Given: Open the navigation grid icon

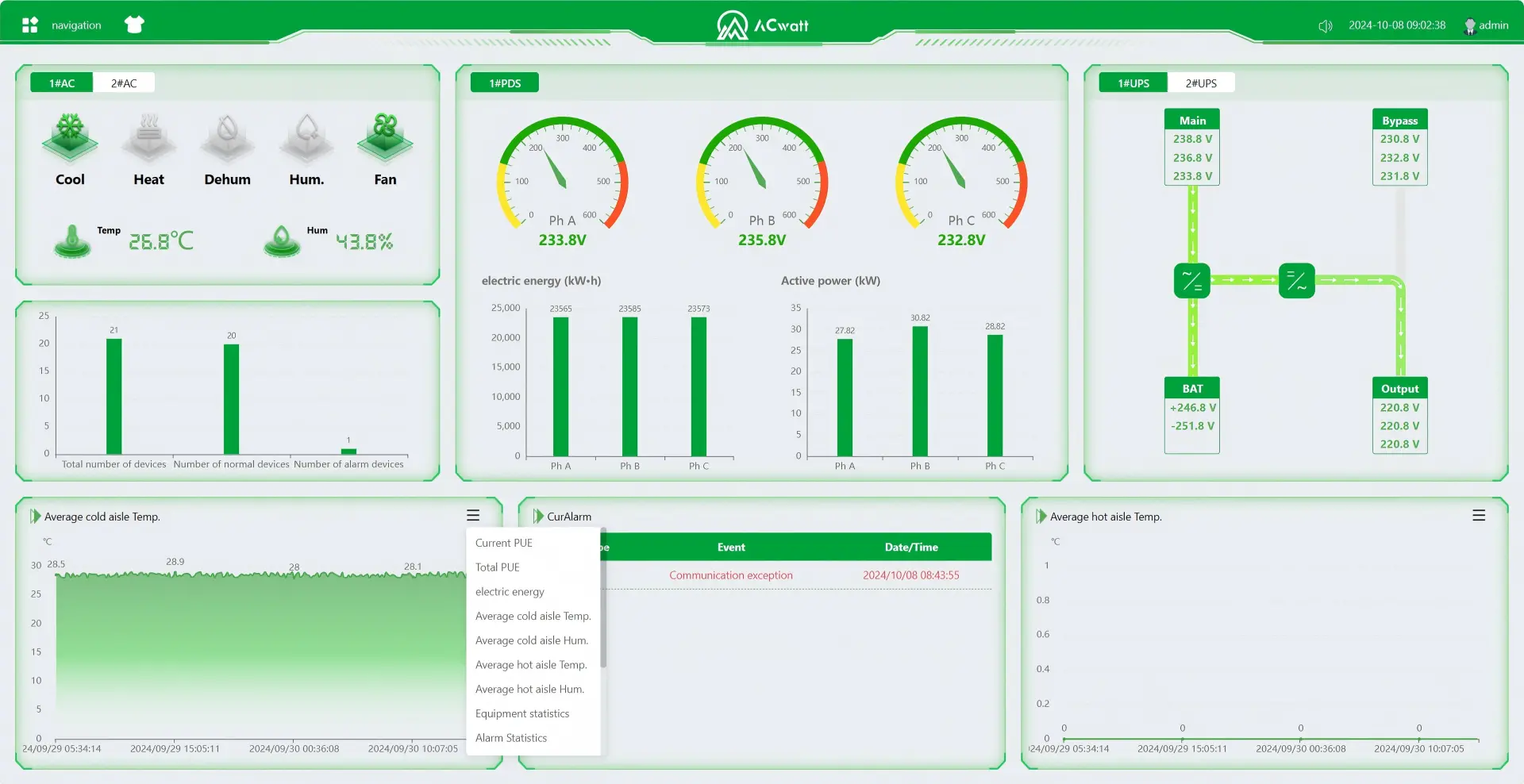Looking at the screenshot, I should tap(30, 25).
